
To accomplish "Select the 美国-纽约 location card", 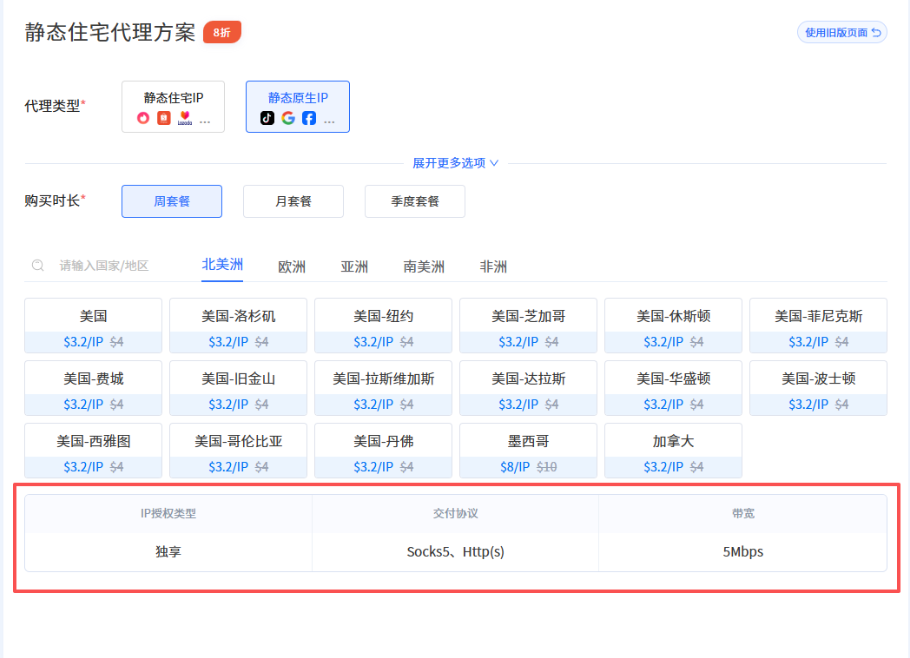I will coord(383,326).
